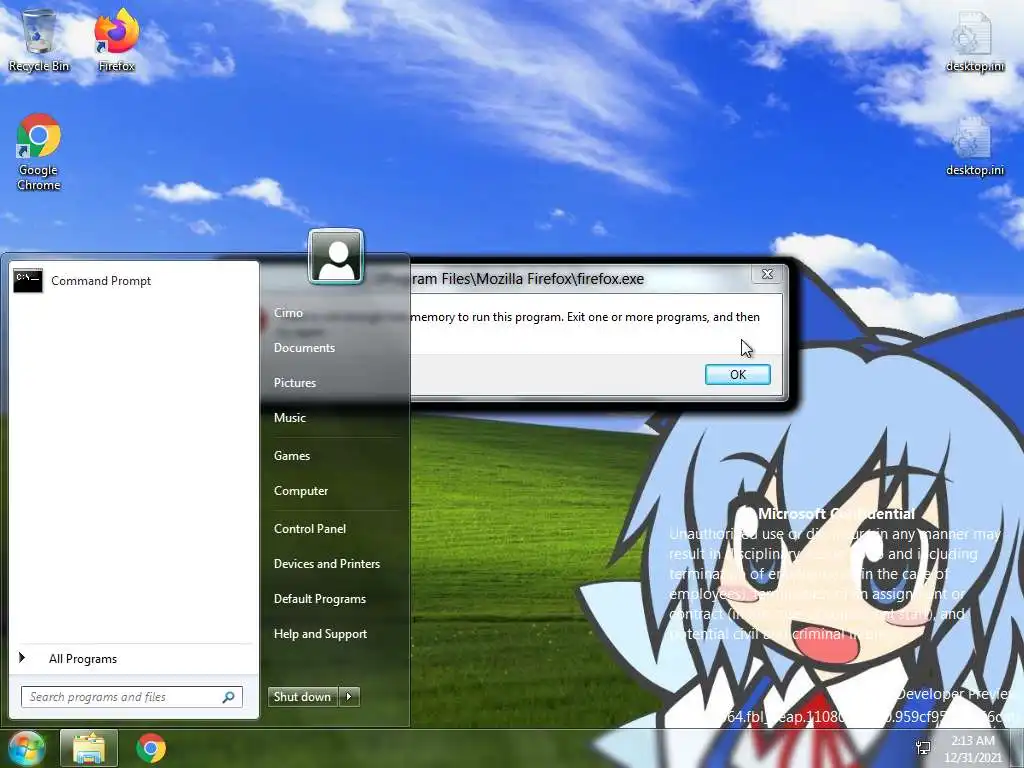This screenshot has height=768, width=1024.
Task: Click the taskbar clock showing 2:13 AM
Action: click(972, 749)
